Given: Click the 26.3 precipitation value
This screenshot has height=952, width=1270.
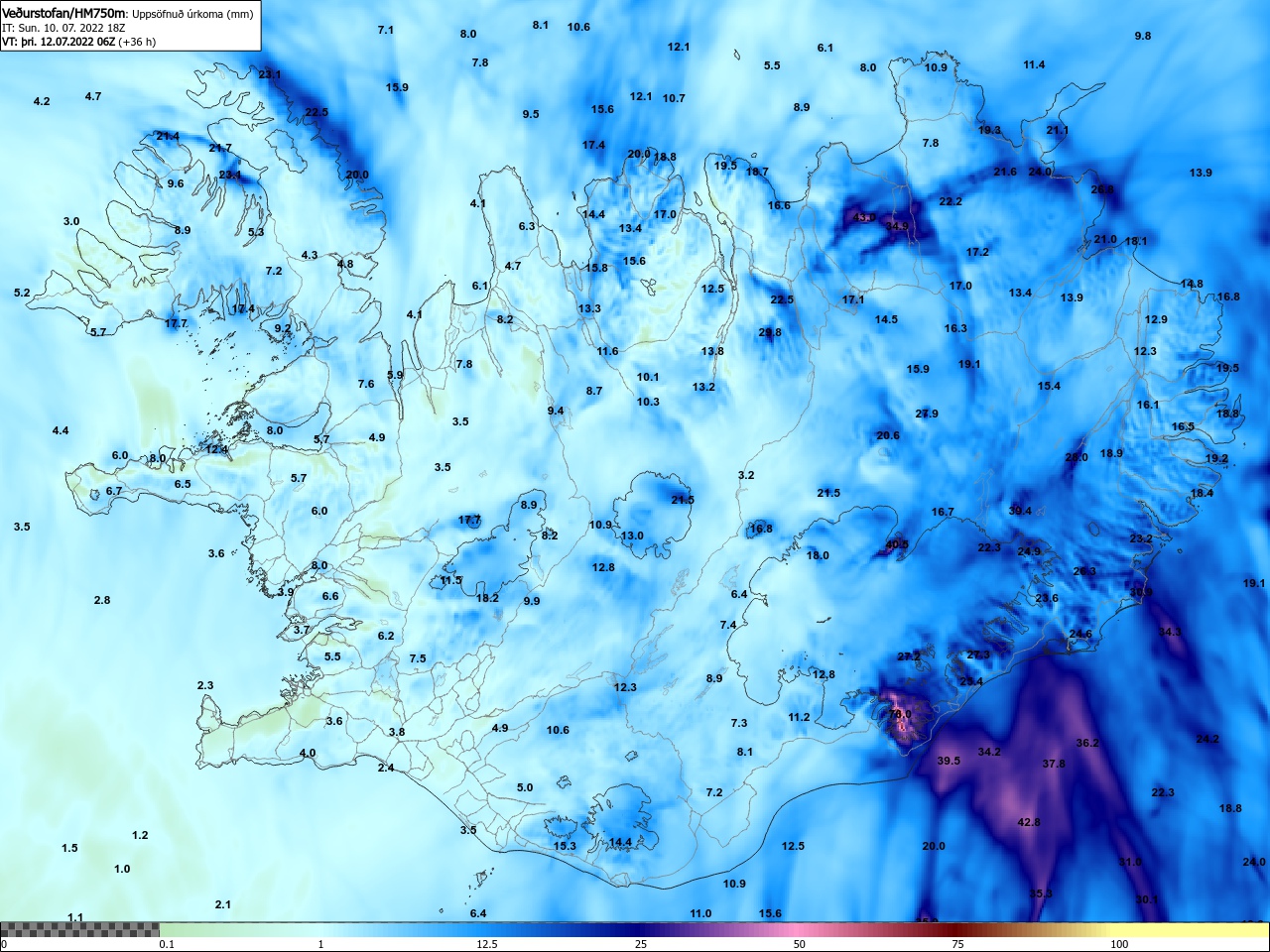Looking at the screenshot, I should pos(1084,571).
